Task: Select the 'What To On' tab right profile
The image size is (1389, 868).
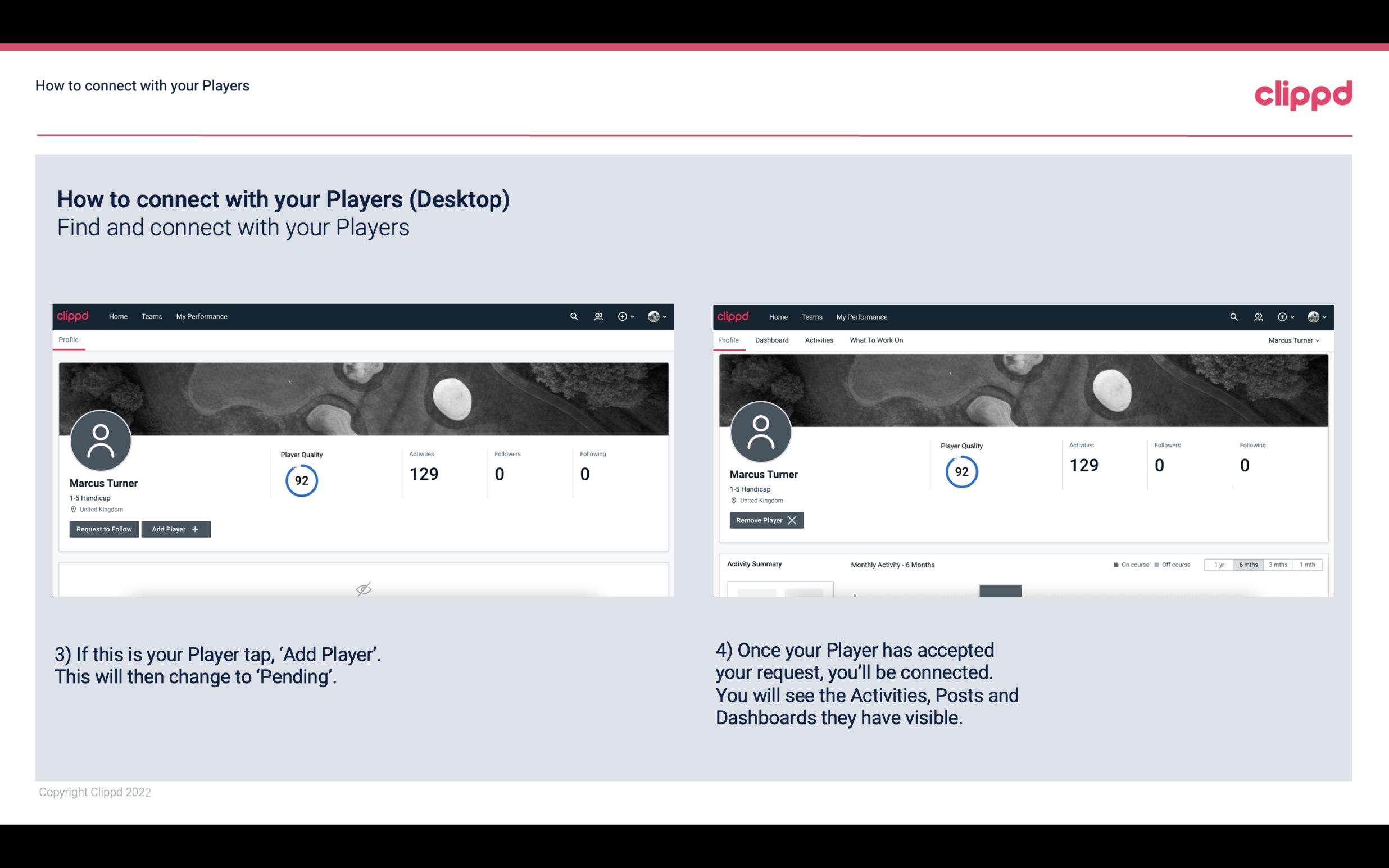Action: coord(877,339)
